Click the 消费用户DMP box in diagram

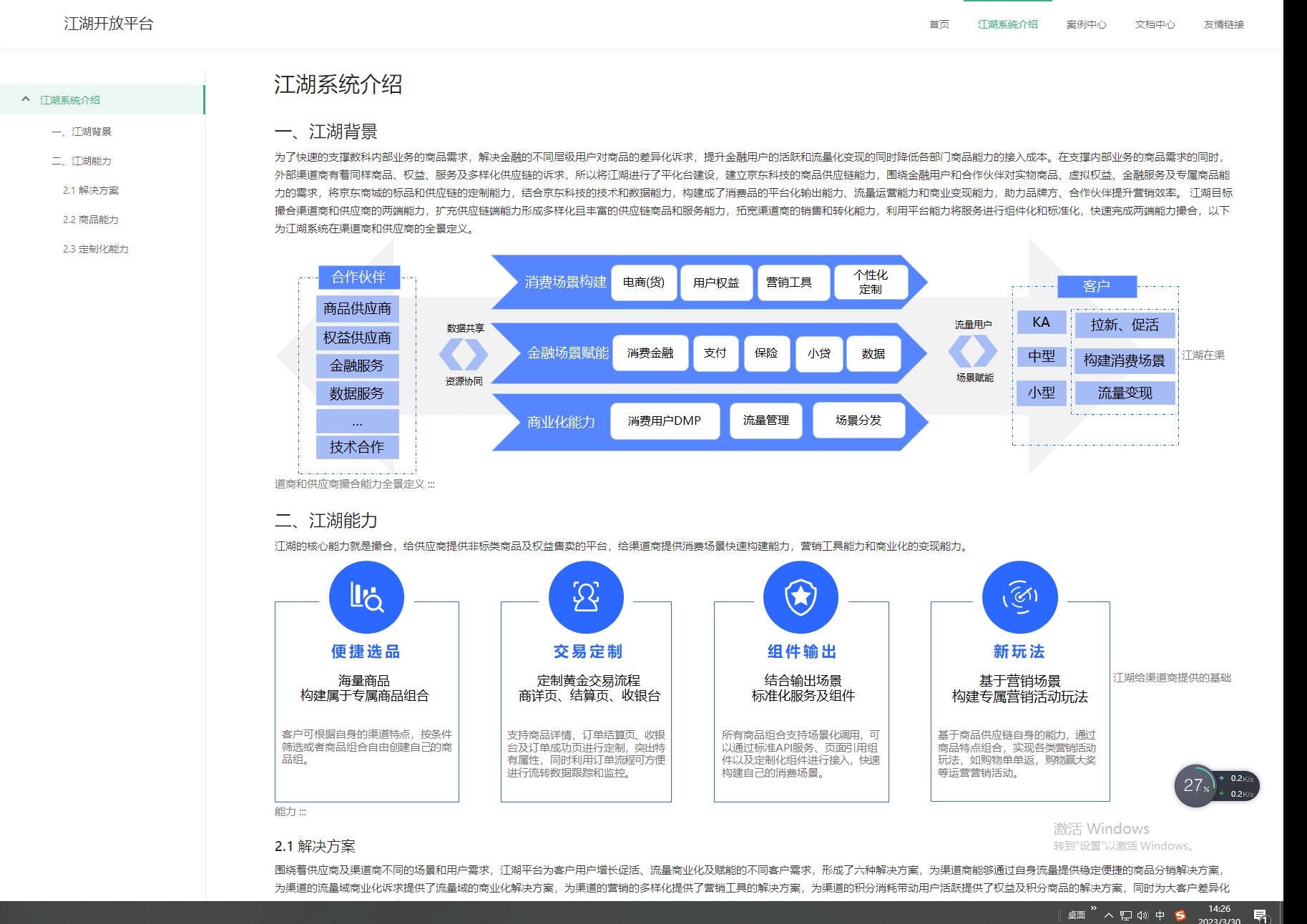coord(665,421)
